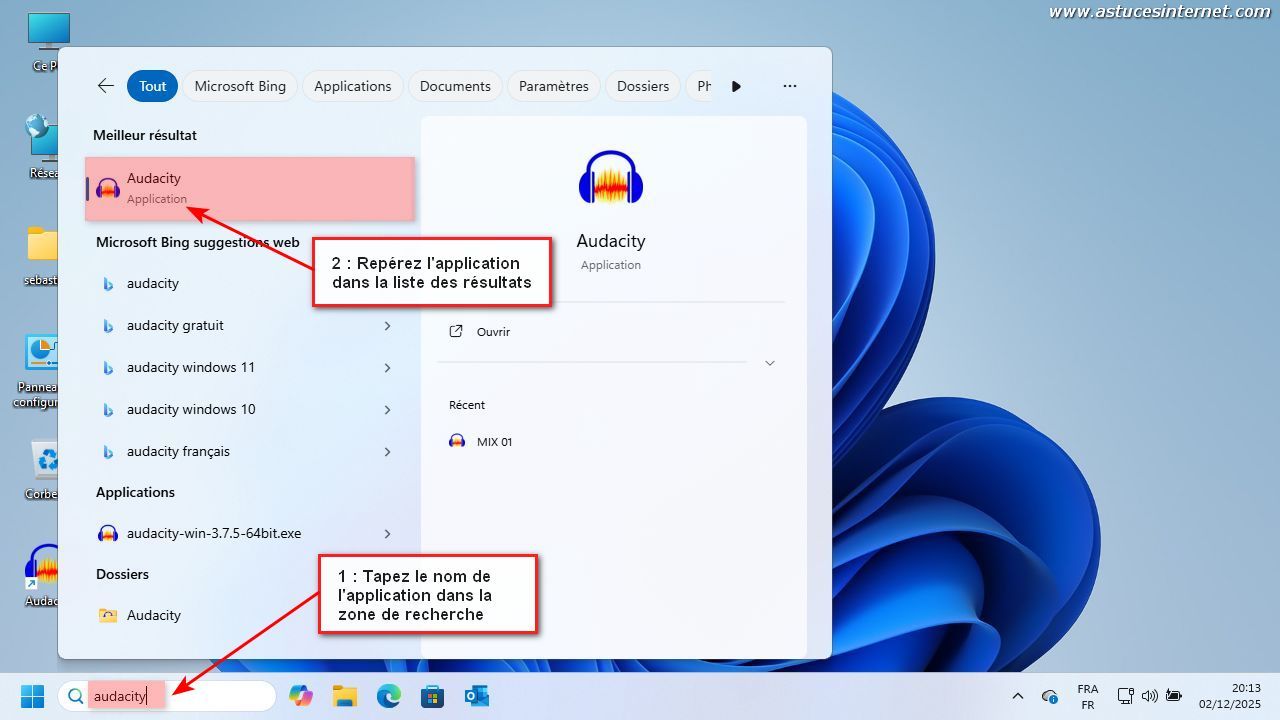Open File Explorer in the taskbar
The width and height of the screenshot is (1280, 720).
344,696
